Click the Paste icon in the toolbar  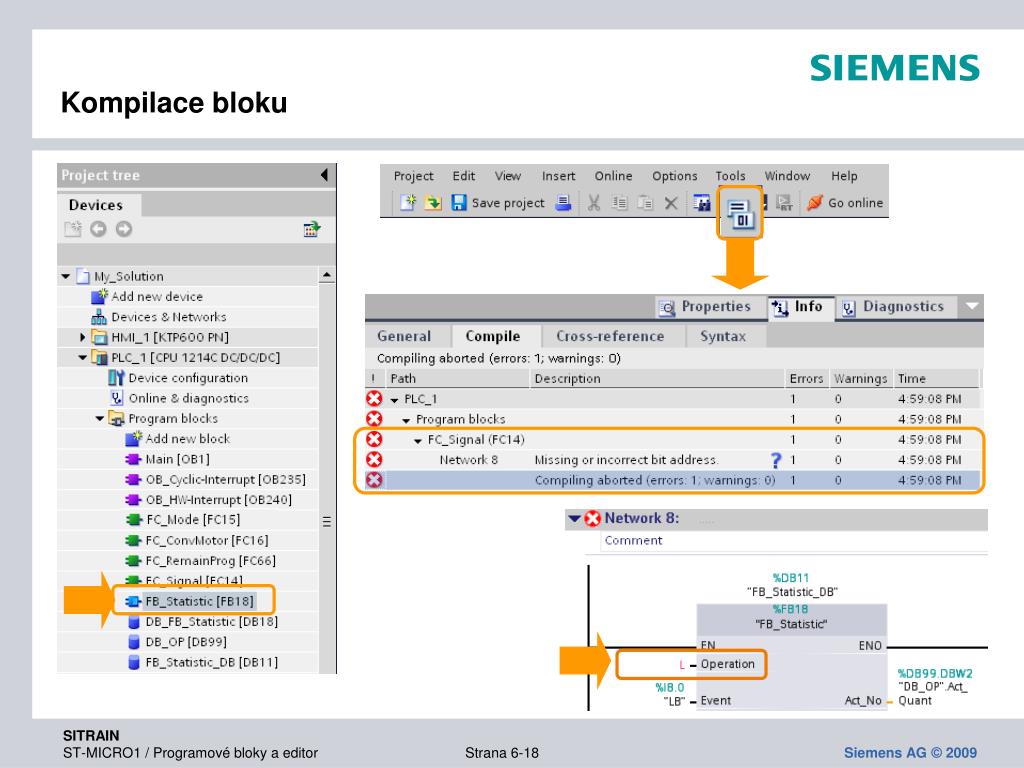645,203
